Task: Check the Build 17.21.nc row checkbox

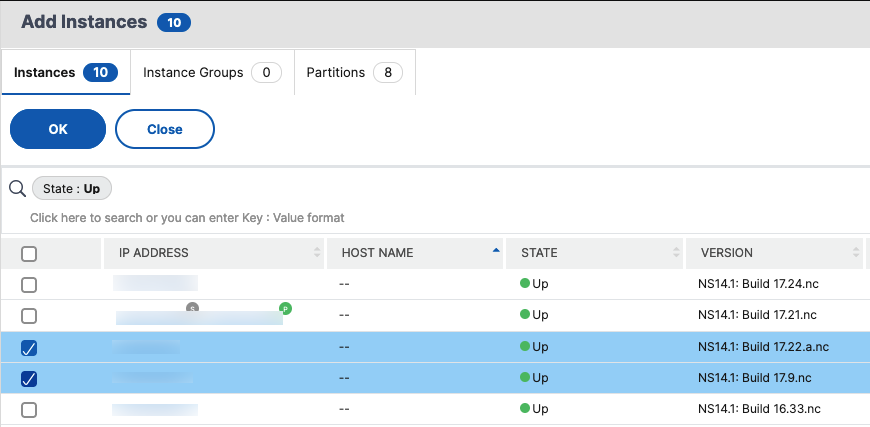Action: click(29, 316)
